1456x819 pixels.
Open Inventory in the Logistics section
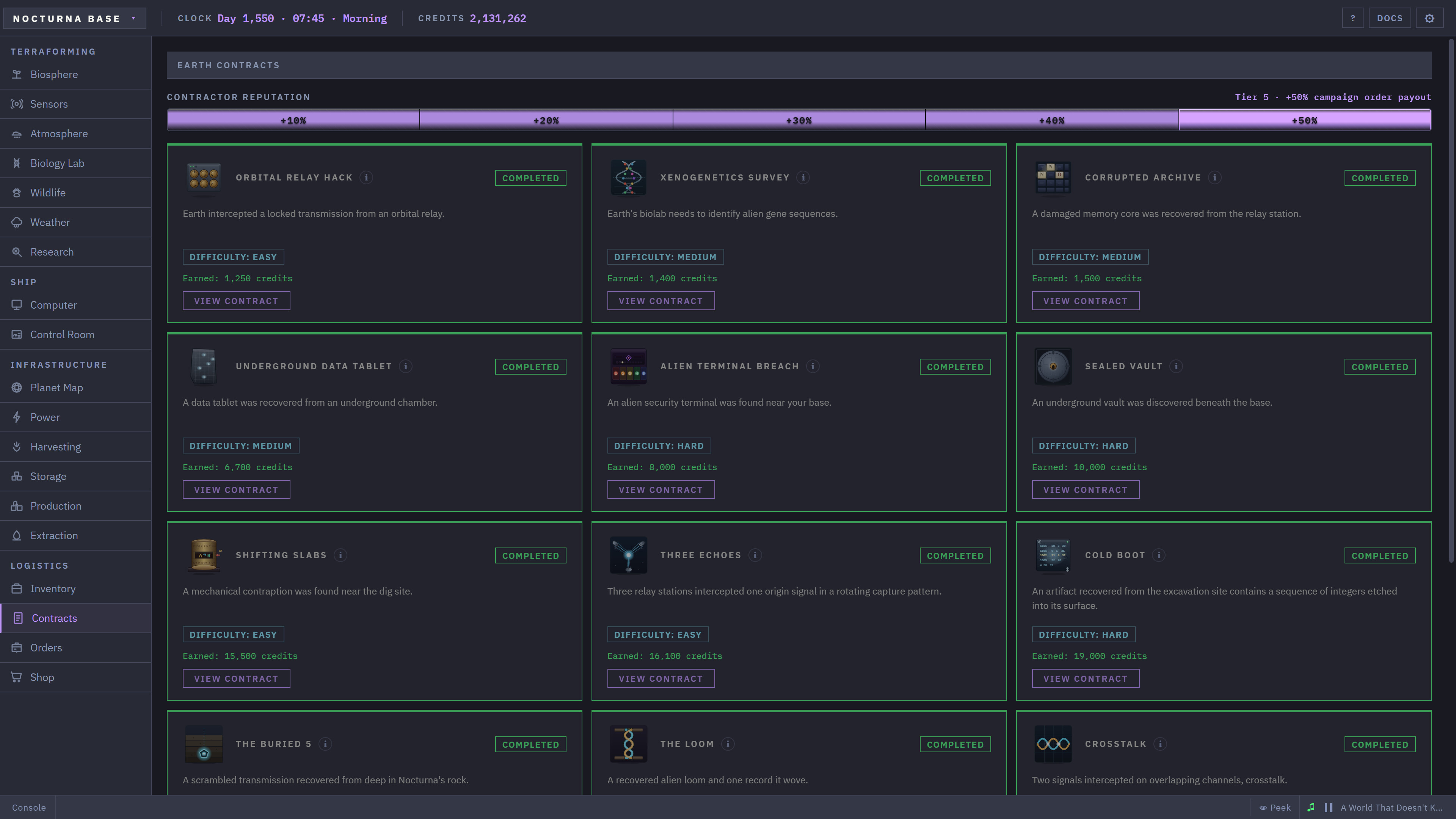[76, 588]
